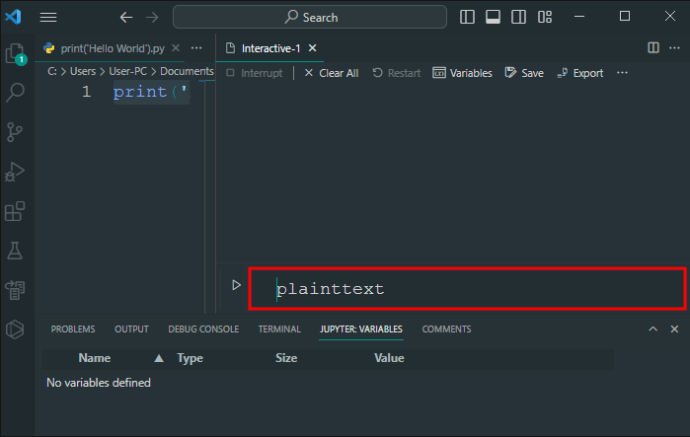Click the C: breadcrumb segment

pyautogui.click(x=52, y=71)
